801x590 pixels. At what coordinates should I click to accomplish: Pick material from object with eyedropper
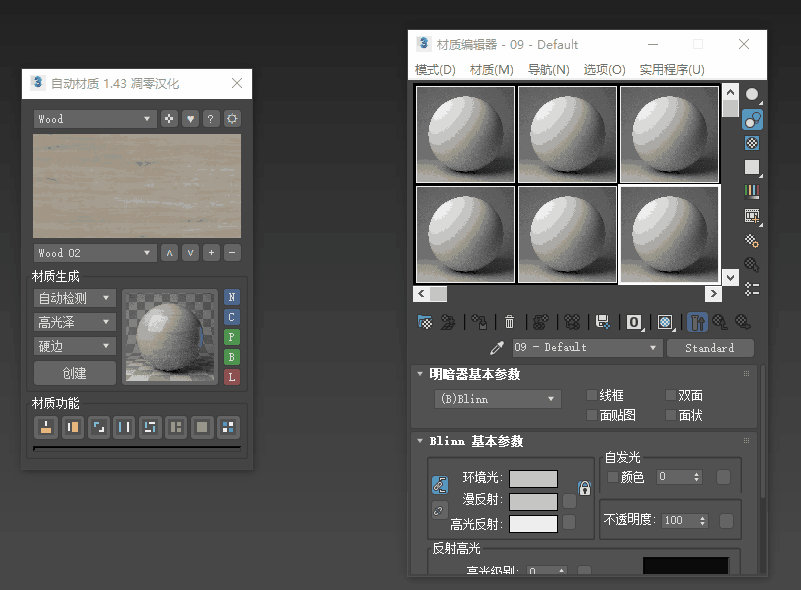coord(497,348)
